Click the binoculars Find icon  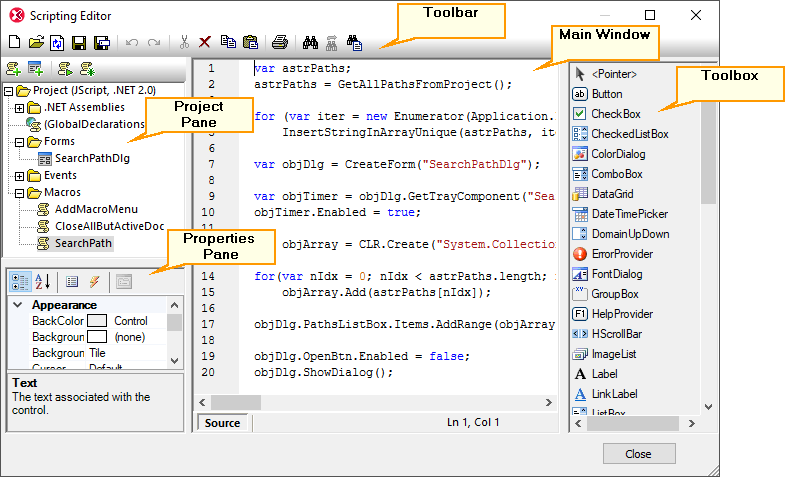310,43
